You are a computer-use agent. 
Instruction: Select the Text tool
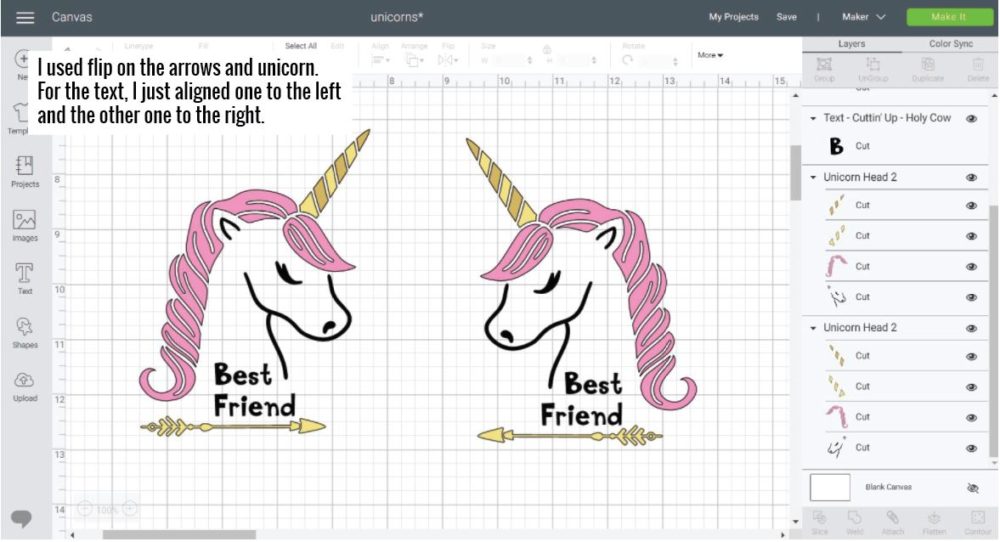tap(25, 277)
